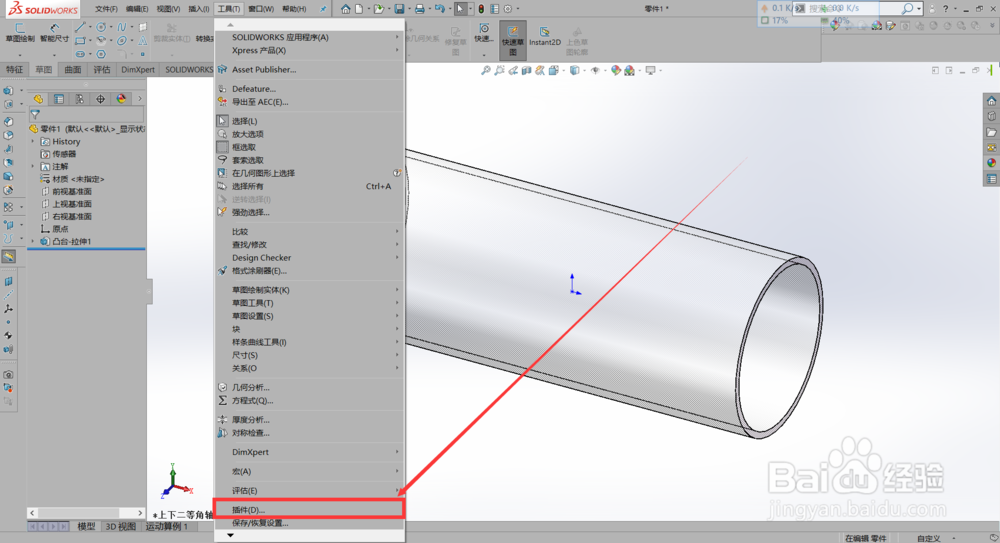Switch to the 评估 ribbon tab

(101, 70)
